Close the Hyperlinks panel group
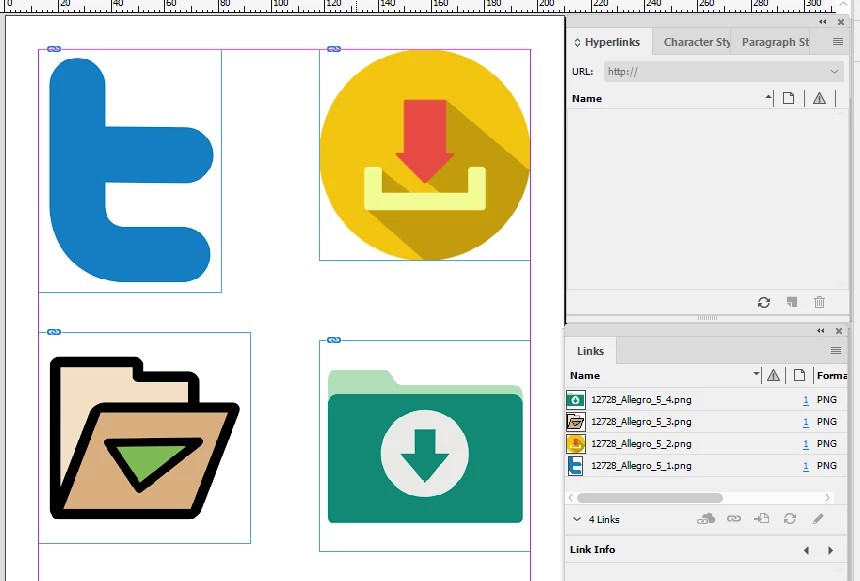Image resolution: width=860 pixels, height=581 pixels. click(841, 22)
